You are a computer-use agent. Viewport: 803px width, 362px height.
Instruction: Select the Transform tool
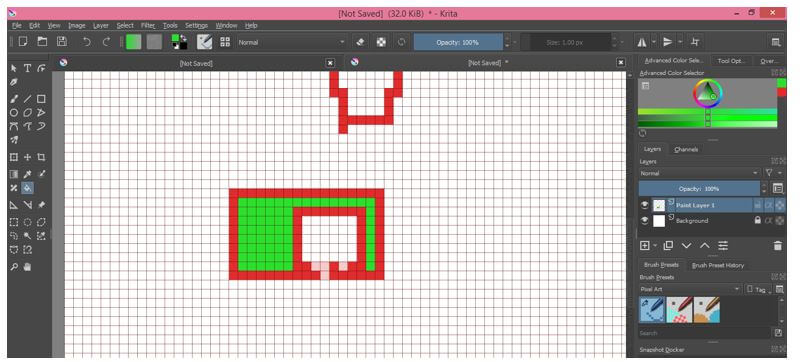(14, 157)
